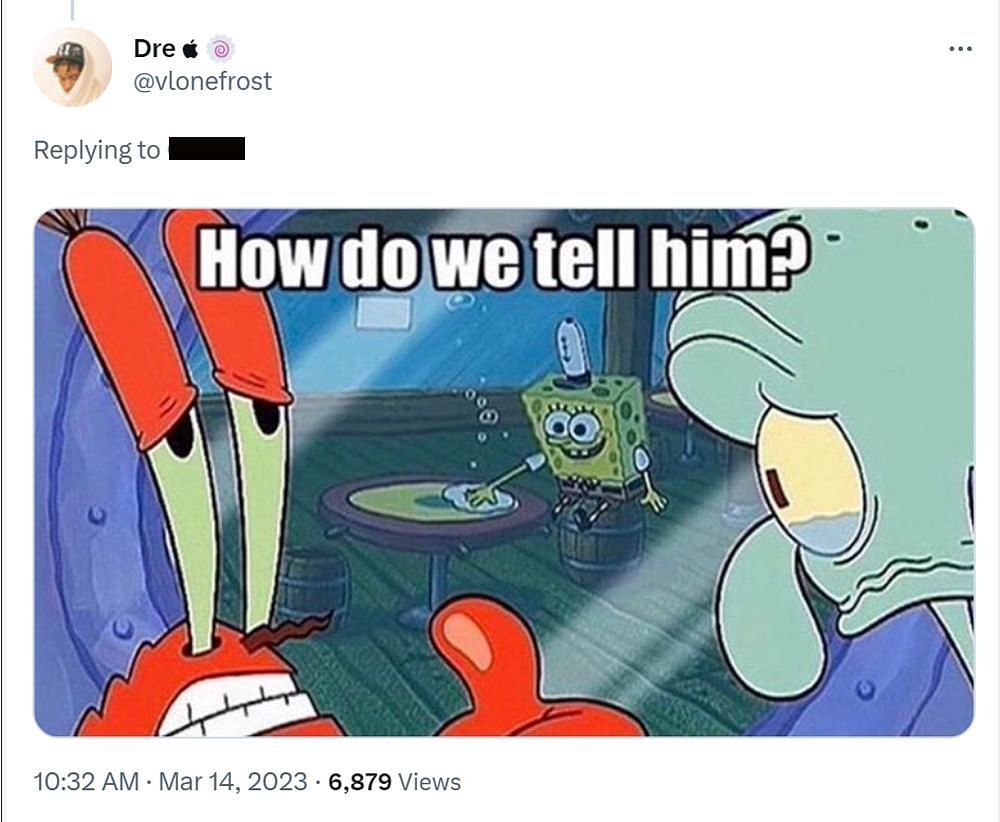Open the three-dot More options menu
The width and height of the screenshot is (1000, 822).
[x=960, y=49]
